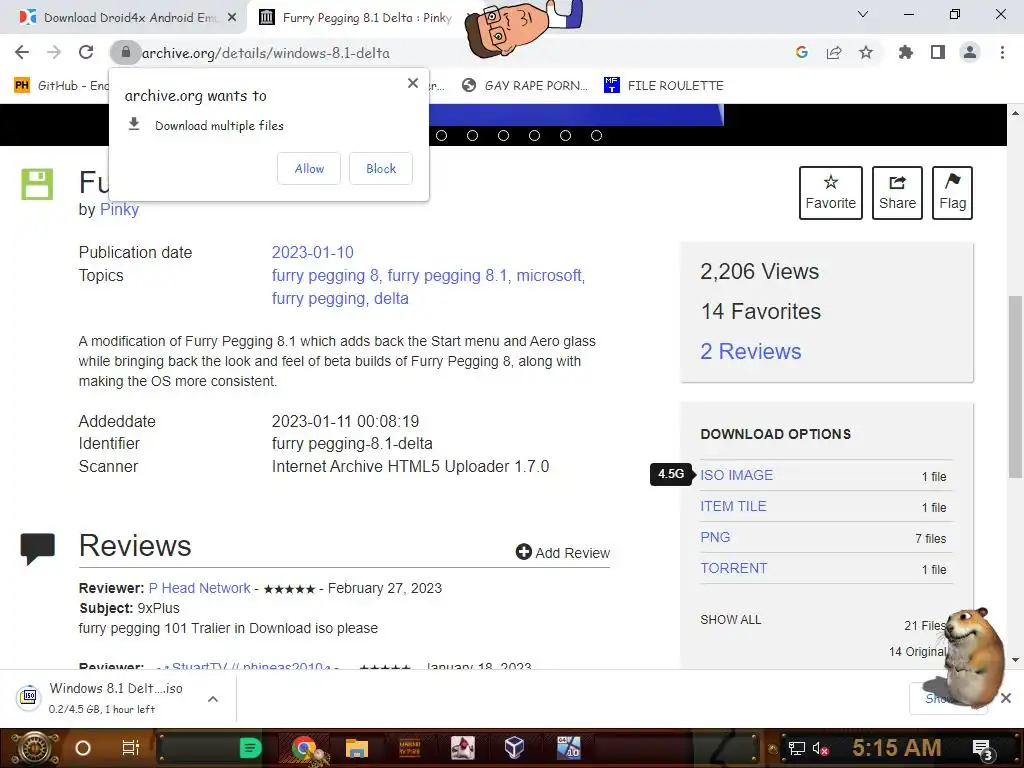Image resolution: width=1024 pixels, height=768 pixels.
Task: Select the last carousel dot
Action: (x=596, y=136)
